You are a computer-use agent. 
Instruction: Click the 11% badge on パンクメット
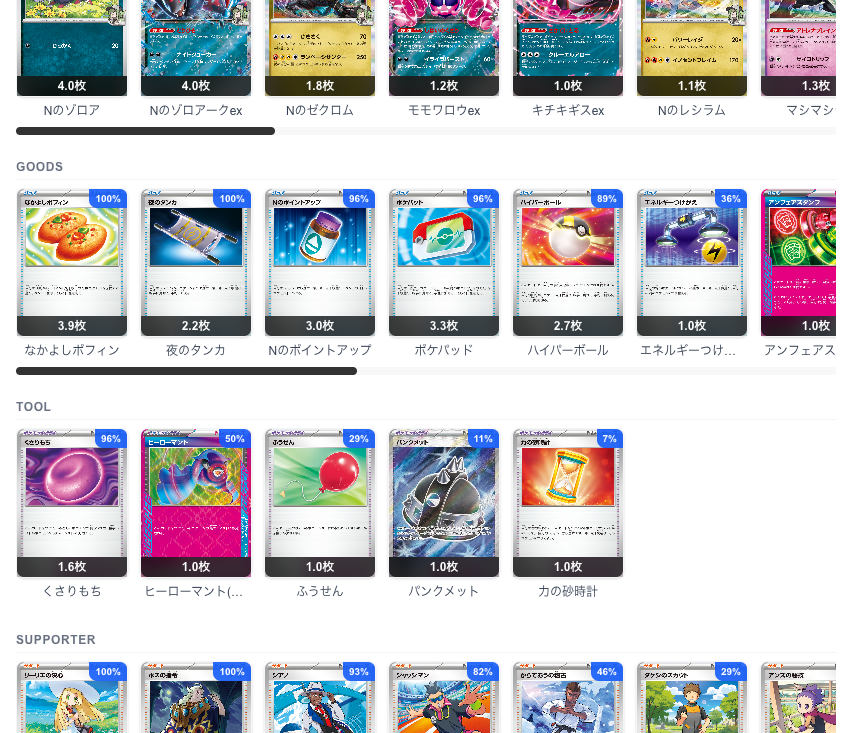point(483,439)
